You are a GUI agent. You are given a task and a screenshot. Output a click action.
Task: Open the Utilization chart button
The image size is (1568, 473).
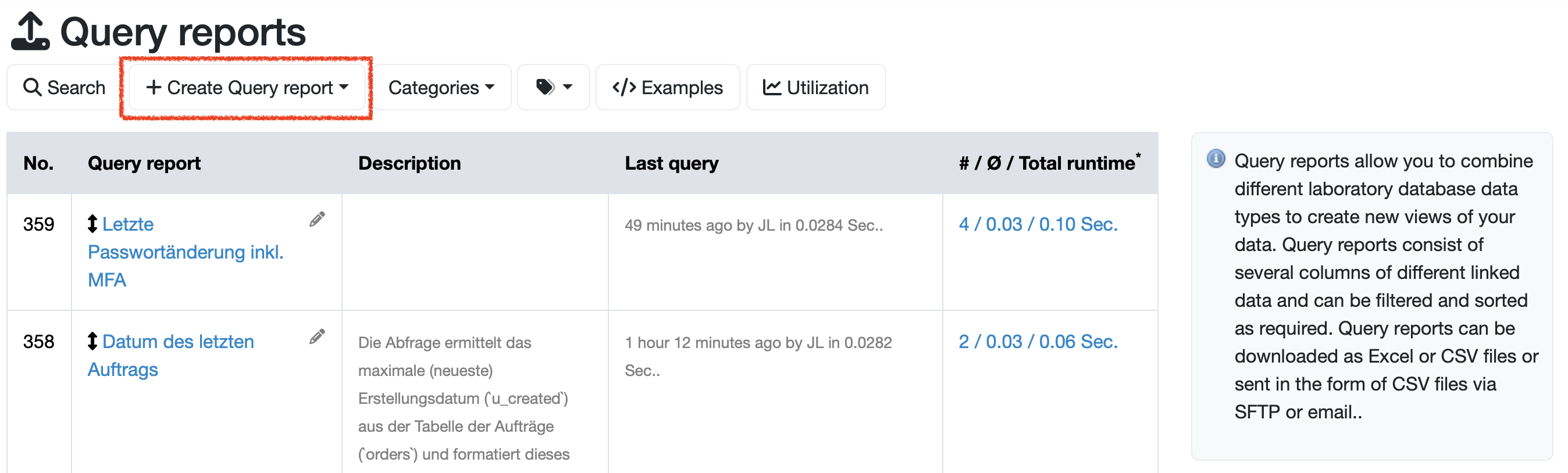815,88
